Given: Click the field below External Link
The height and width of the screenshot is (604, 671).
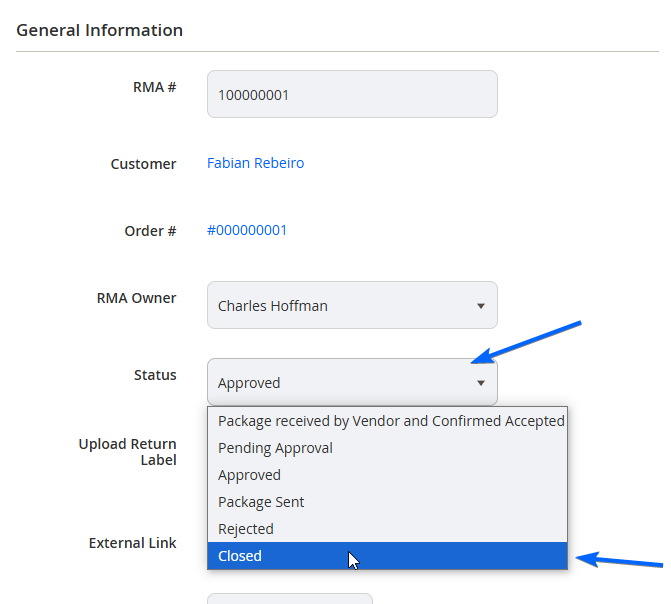Looking at the screenshot, I should (290, 598).
